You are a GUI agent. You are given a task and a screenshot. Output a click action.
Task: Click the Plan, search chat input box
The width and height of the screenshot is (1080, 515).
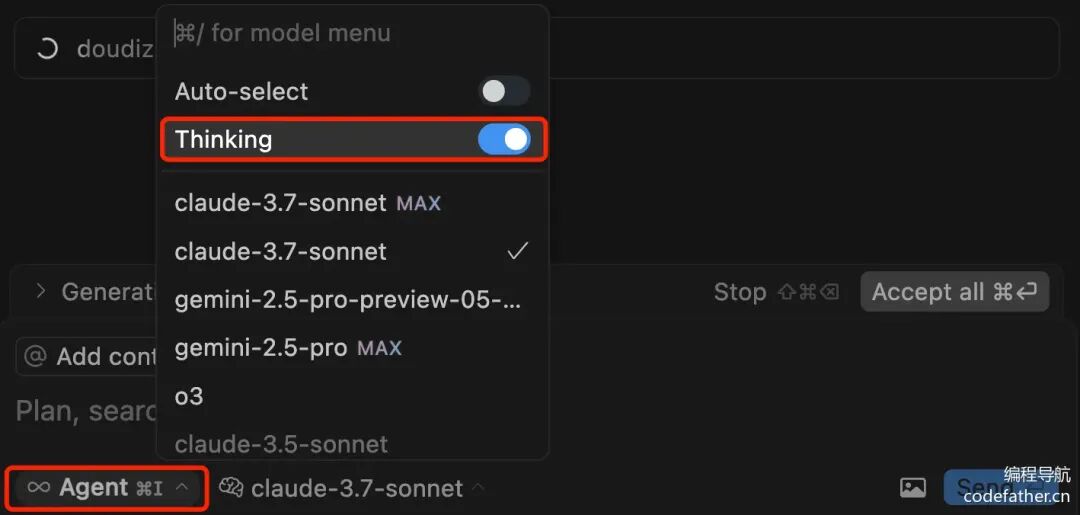(x=85, y=410)
